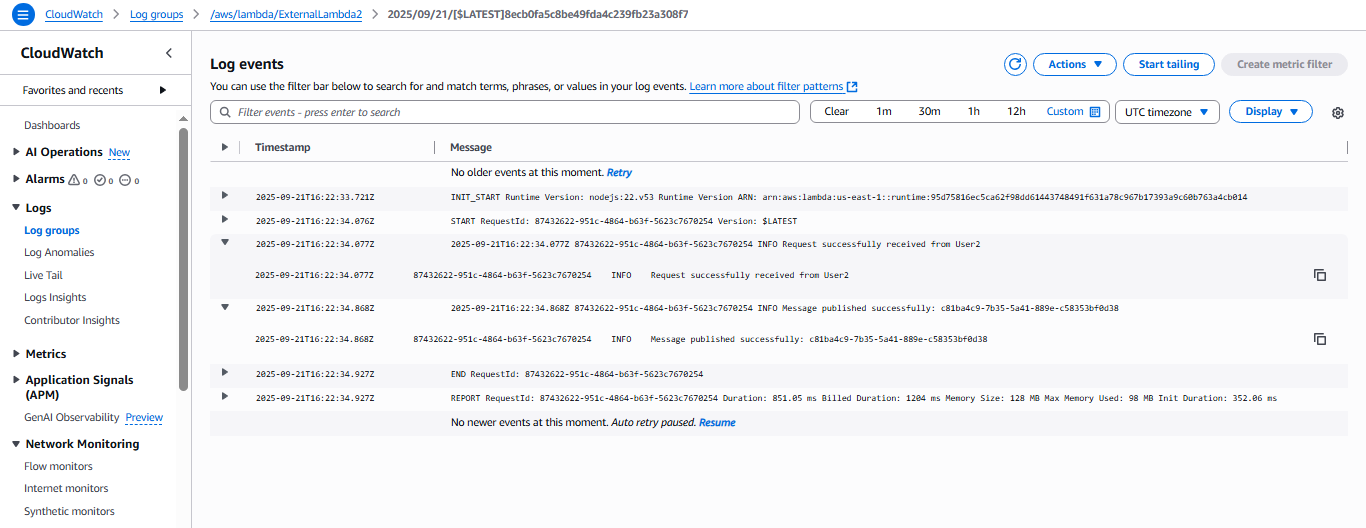The height and width of the screenshot is (528, 1366).
Task: Collapse the Logs section
Action: (16, 208)
